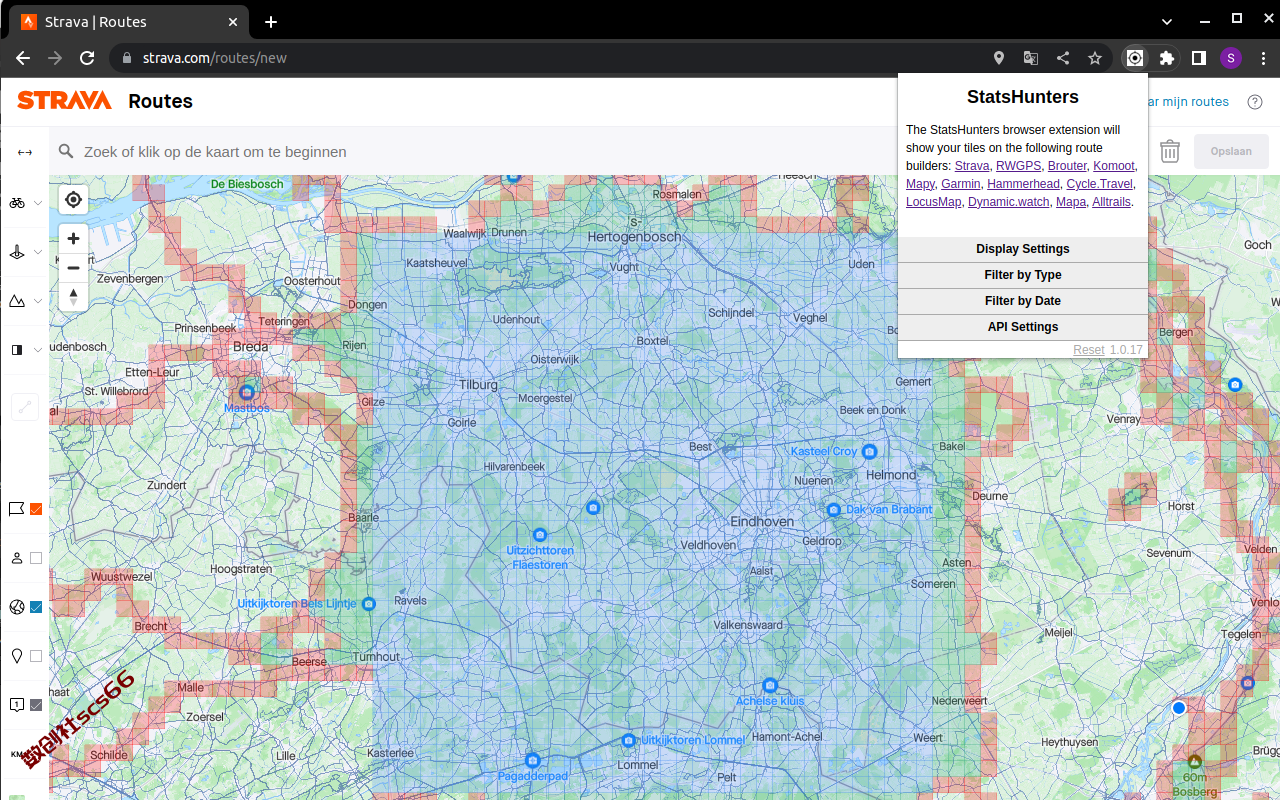Open the Alltrails link
The height and width of the screenshot is (800, 1280).
tap(1112, 202)
